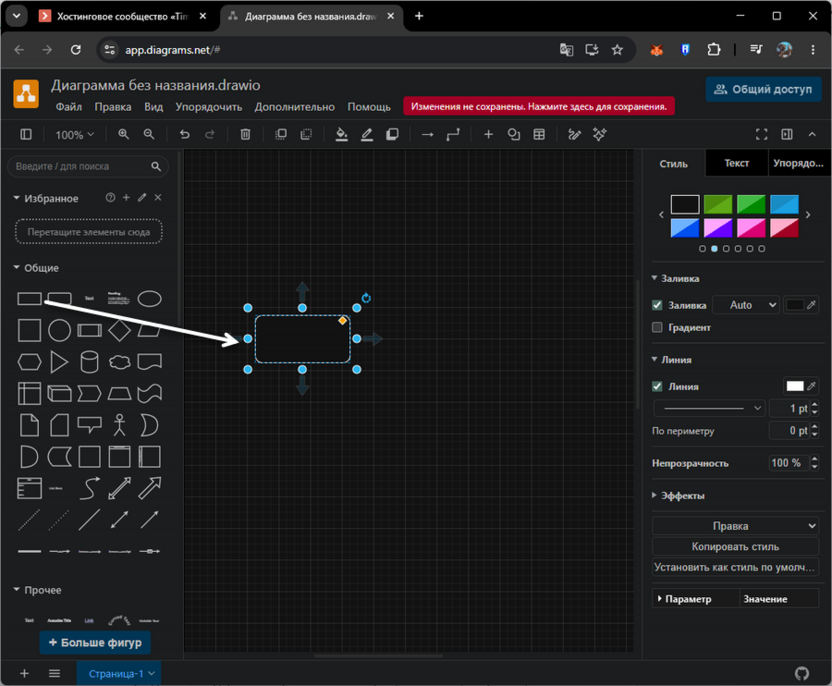
Task: Click the unsaved changes red notice
Action: [539, 106]
